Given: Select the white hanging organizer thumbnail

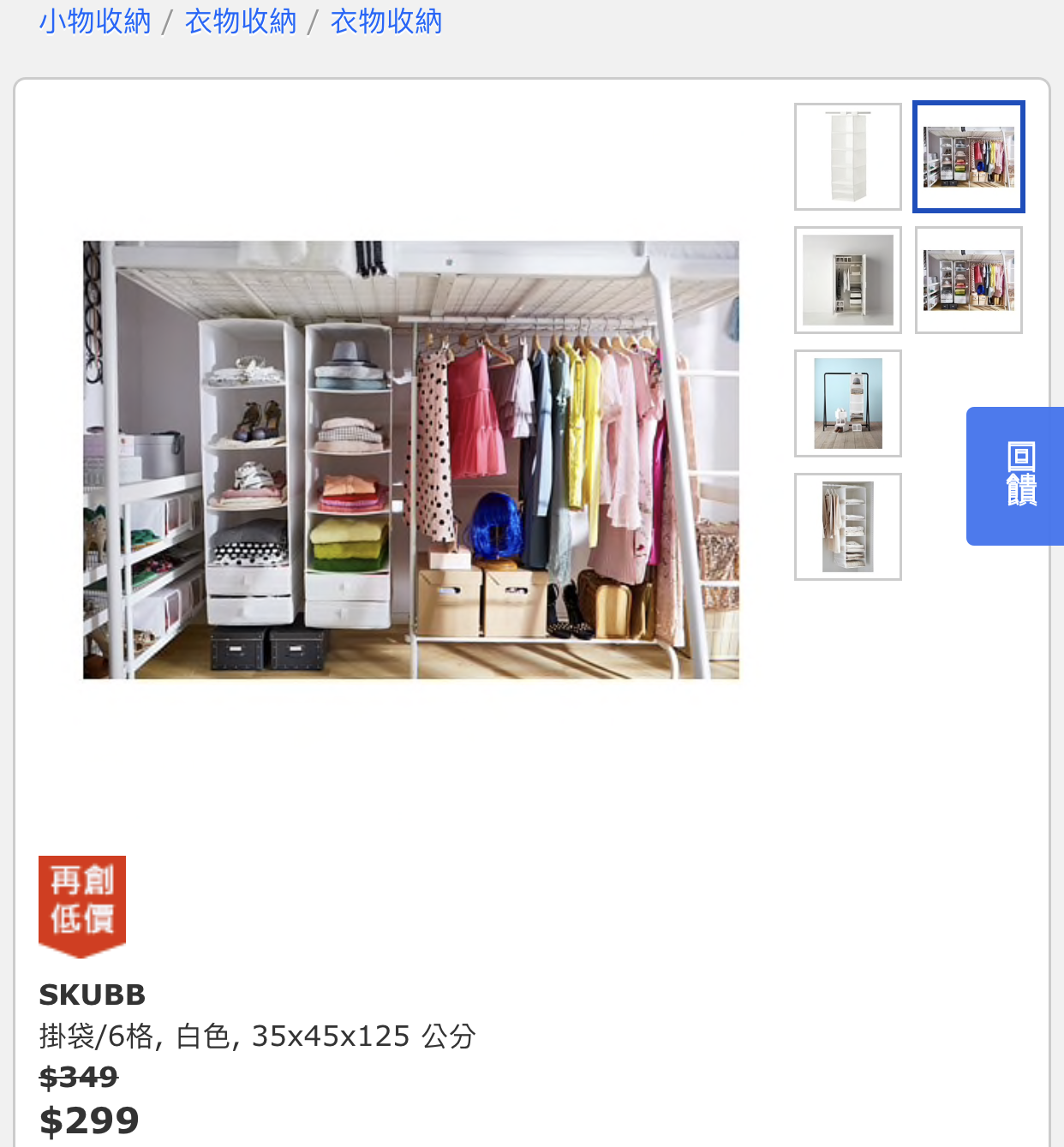Looking at the screenshot, I should point(848,157).
